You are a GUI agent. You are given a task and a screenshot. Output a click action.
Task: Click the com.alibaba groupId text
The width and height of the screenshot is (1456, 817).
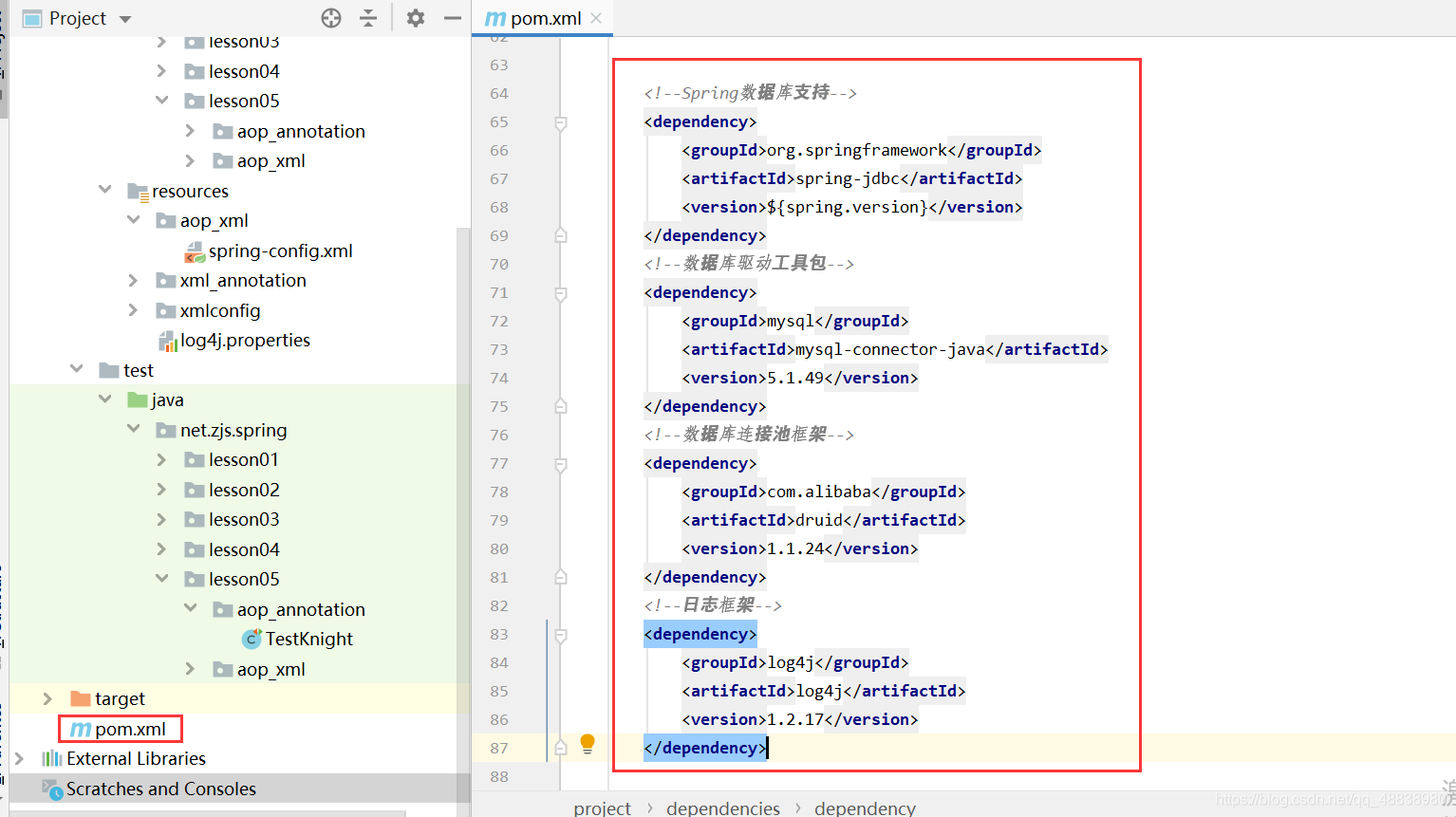[819, 492]
